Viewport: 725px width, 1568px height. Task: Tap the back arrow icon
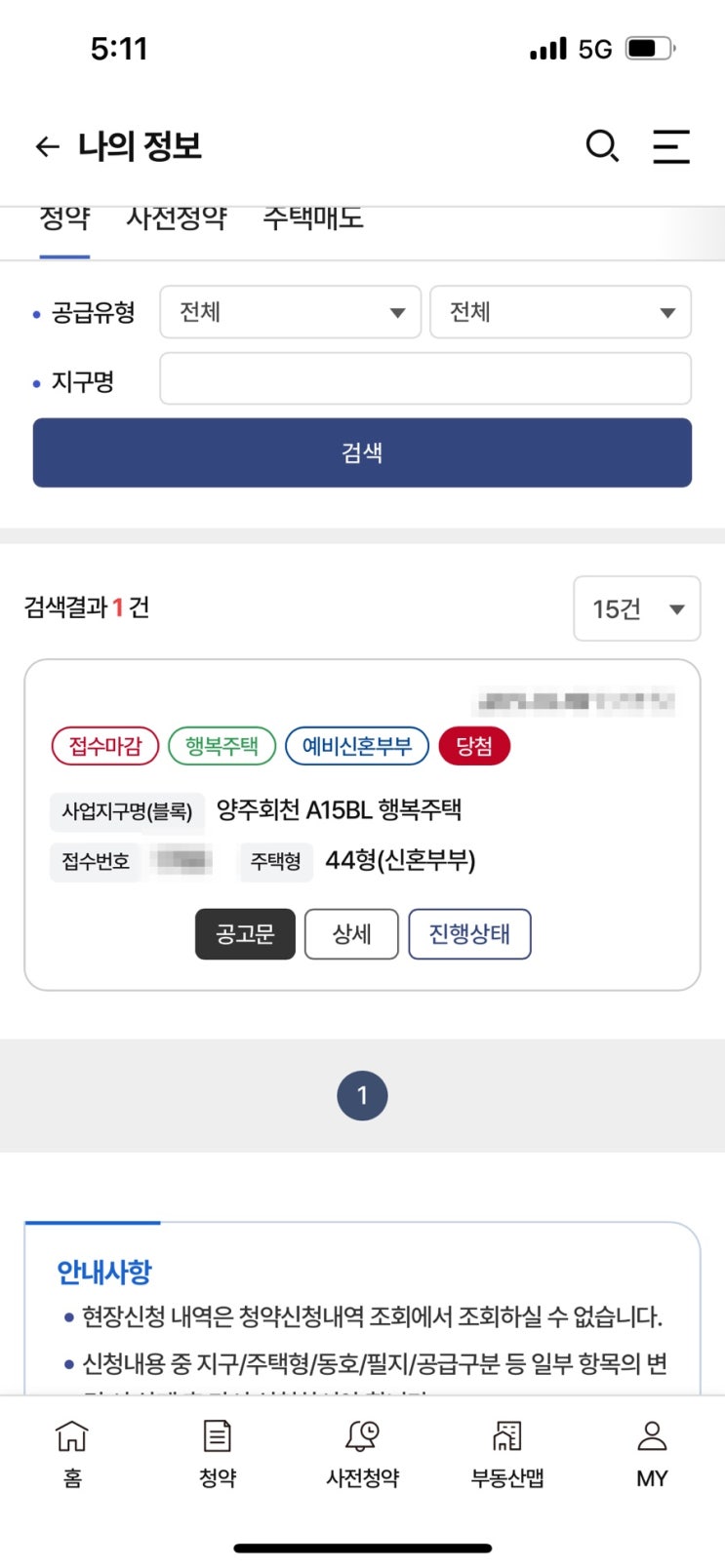coord(47,146)
